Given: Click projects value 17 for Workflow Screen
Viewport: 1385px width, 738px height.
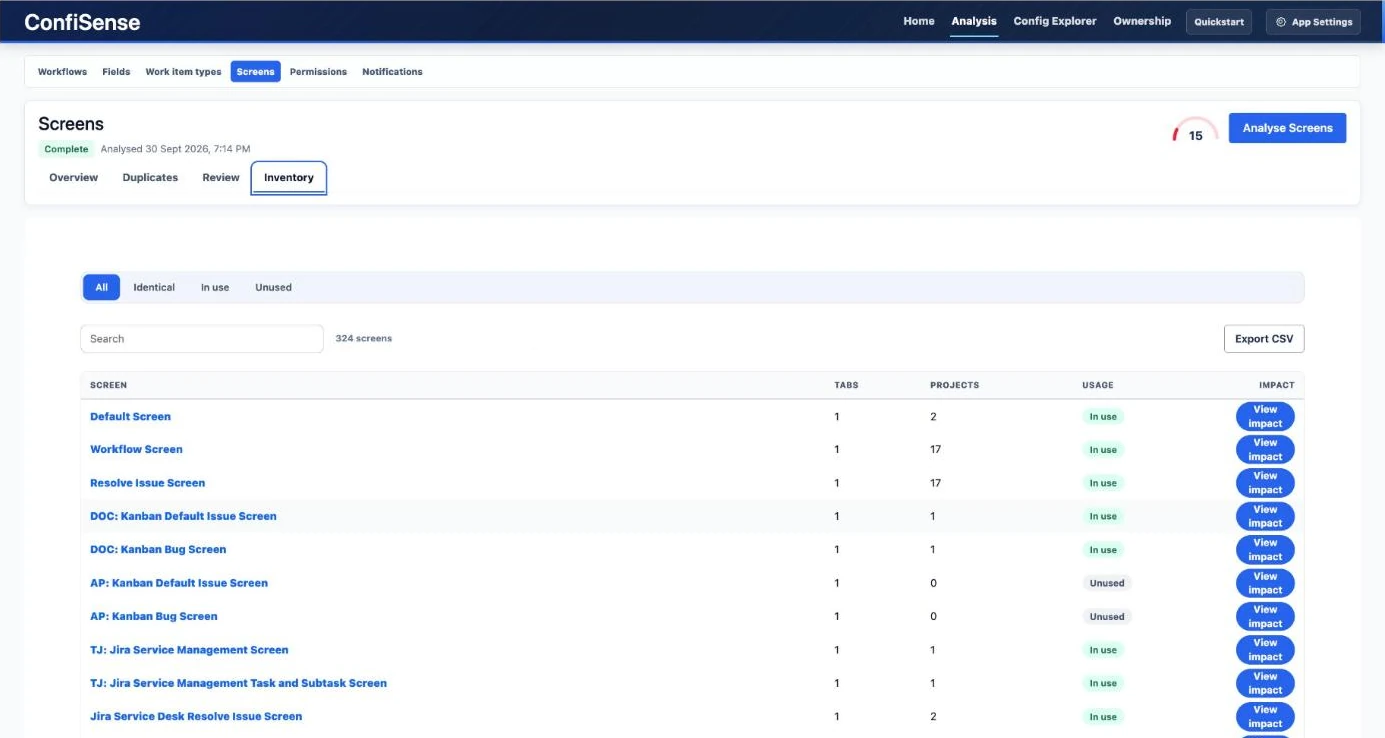Looking at the screenshot, I should [x=936, y=450].
